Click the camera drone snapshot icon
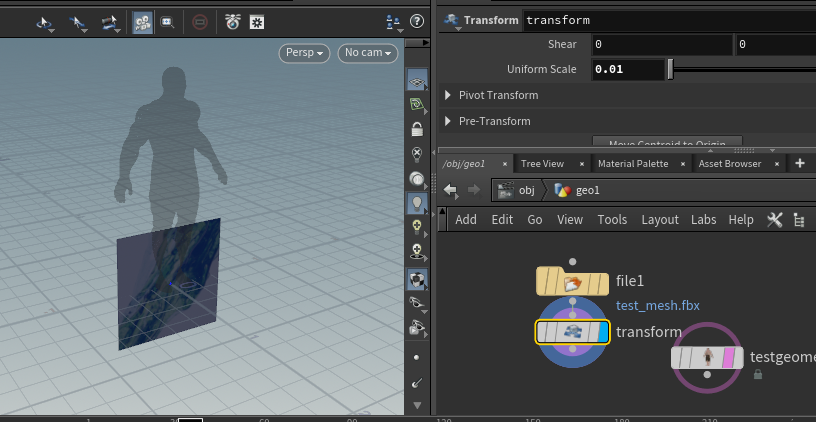The width and height of the screenshot is (816, 422). [233, 22]
